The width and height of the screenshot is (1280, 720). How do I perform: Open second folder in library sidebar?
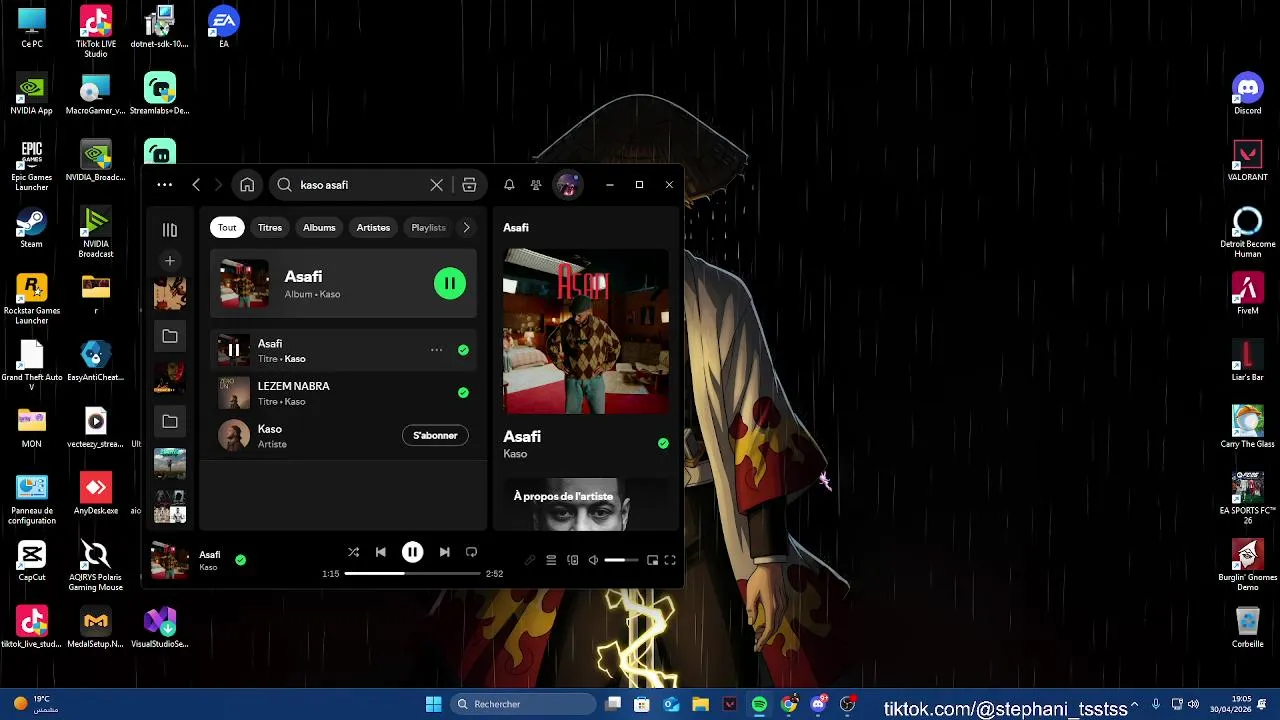170,422
